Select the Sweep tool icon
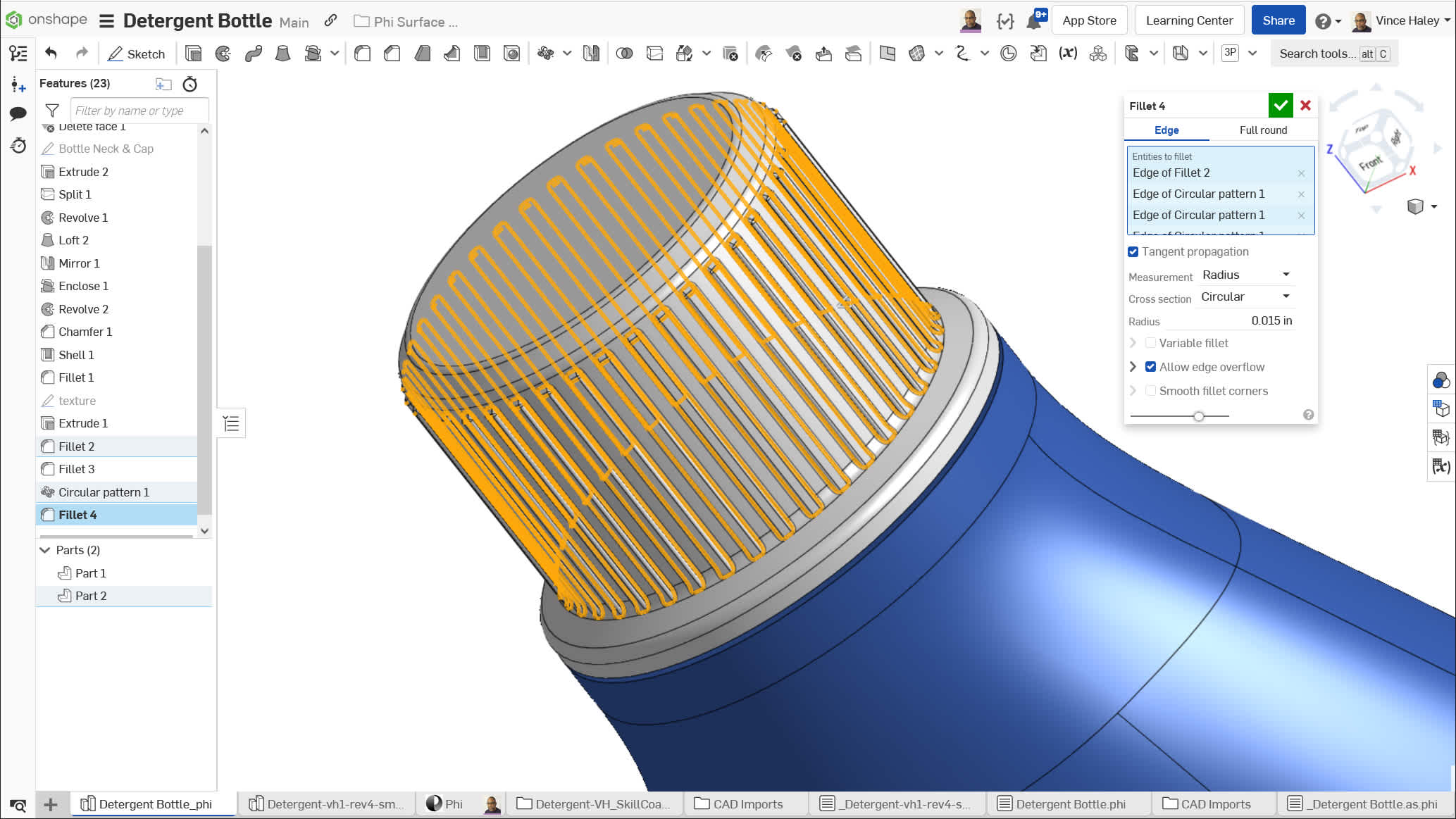The width and height of the screenshot is (1456, 819). click(254, 54)
